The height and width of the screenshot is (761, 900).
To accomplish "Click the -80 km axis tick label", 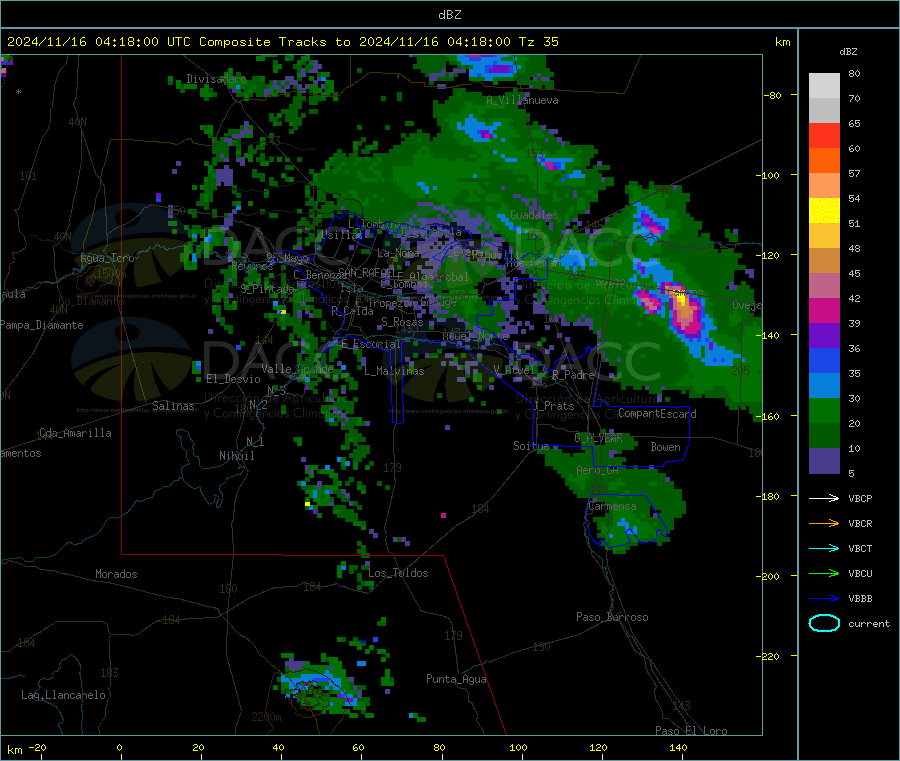I will (773, 95).
